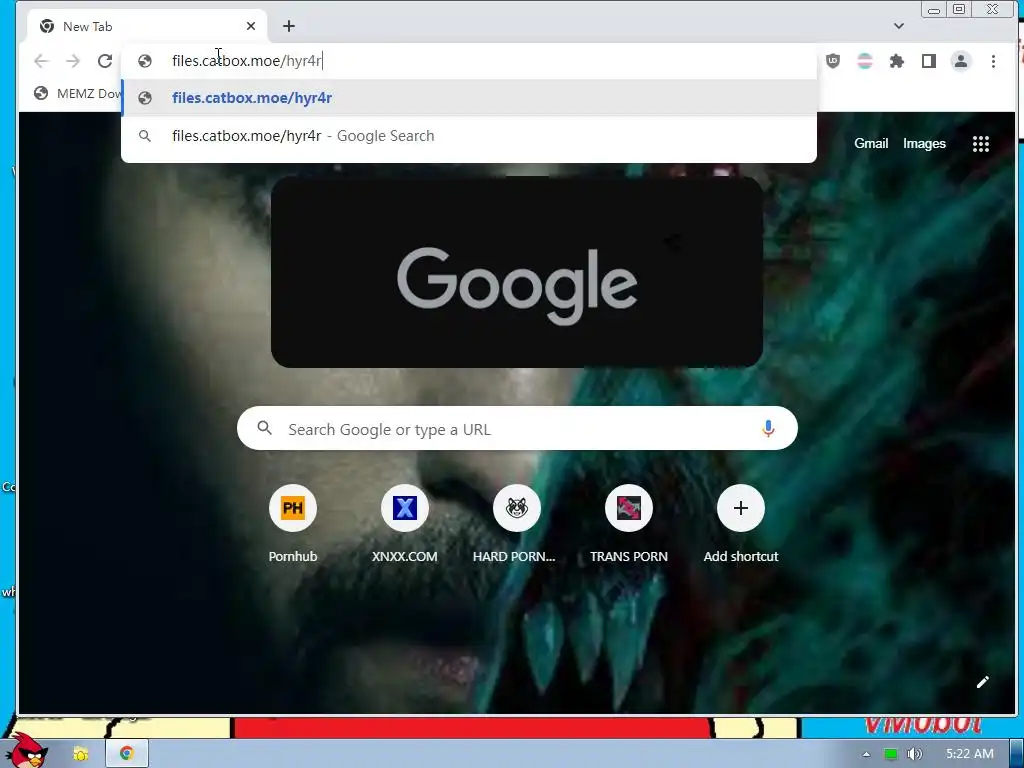Click the striped circular extension icon
Viewport: 1024px width, 768px height.
click(x=865, y=61)
